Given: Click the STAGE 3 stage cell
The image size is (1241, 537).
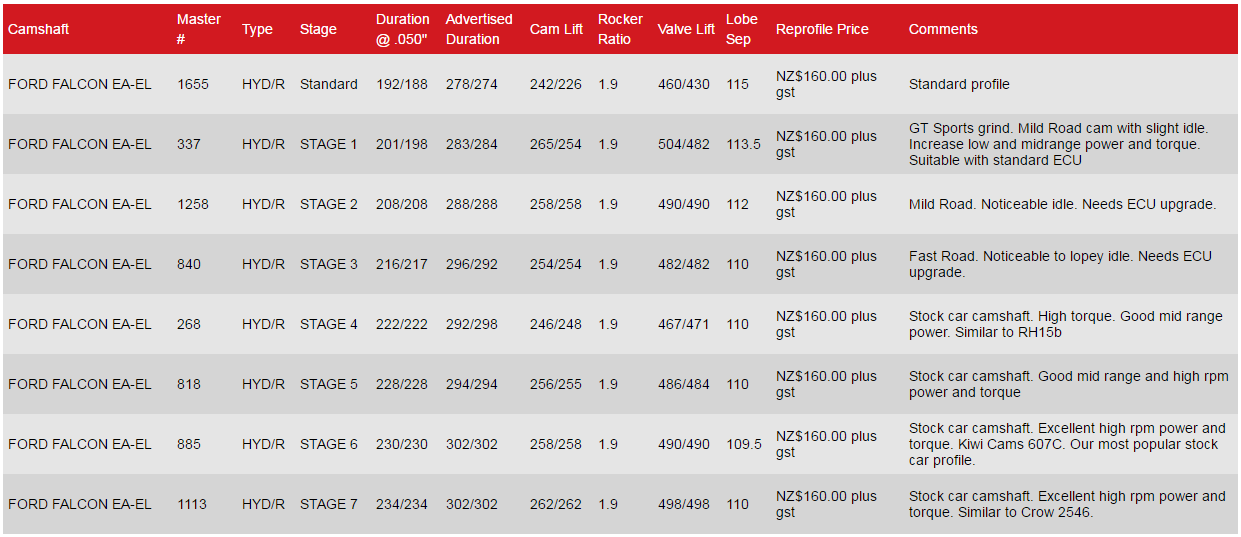Looking at the screenshot, I should 328,264.
